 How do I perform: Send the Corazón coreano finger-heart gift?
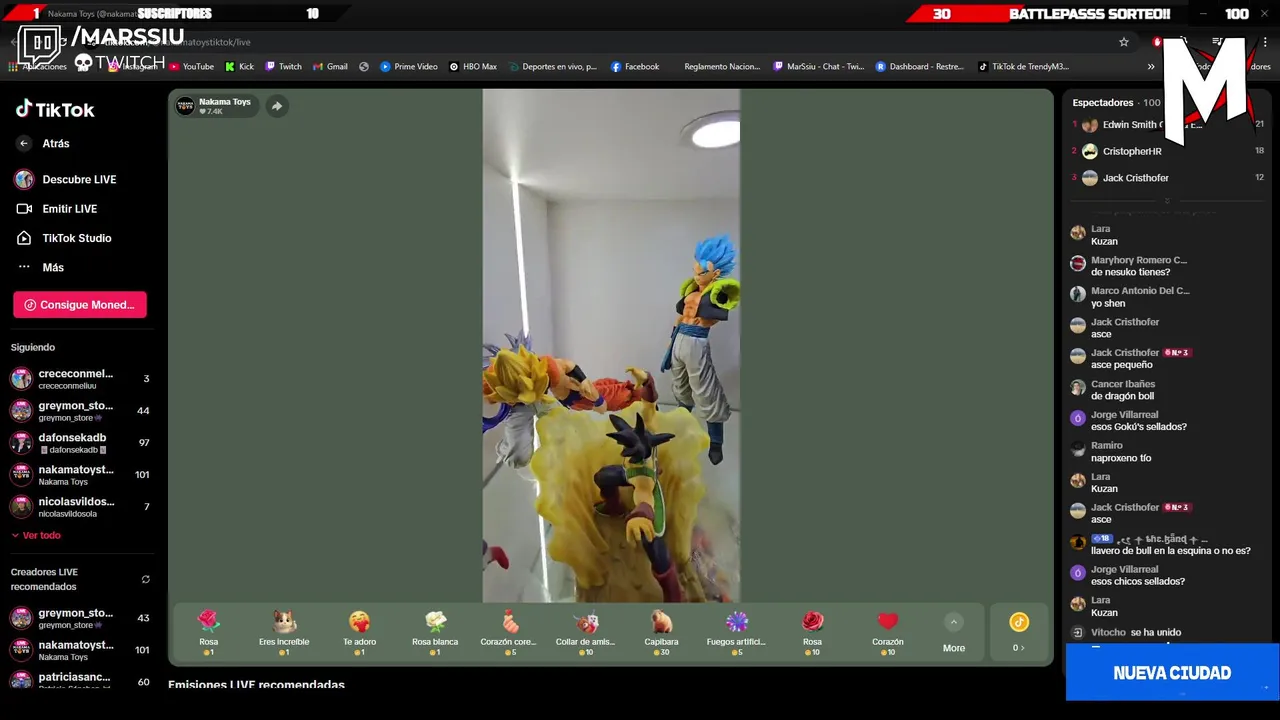click(510, 633)
